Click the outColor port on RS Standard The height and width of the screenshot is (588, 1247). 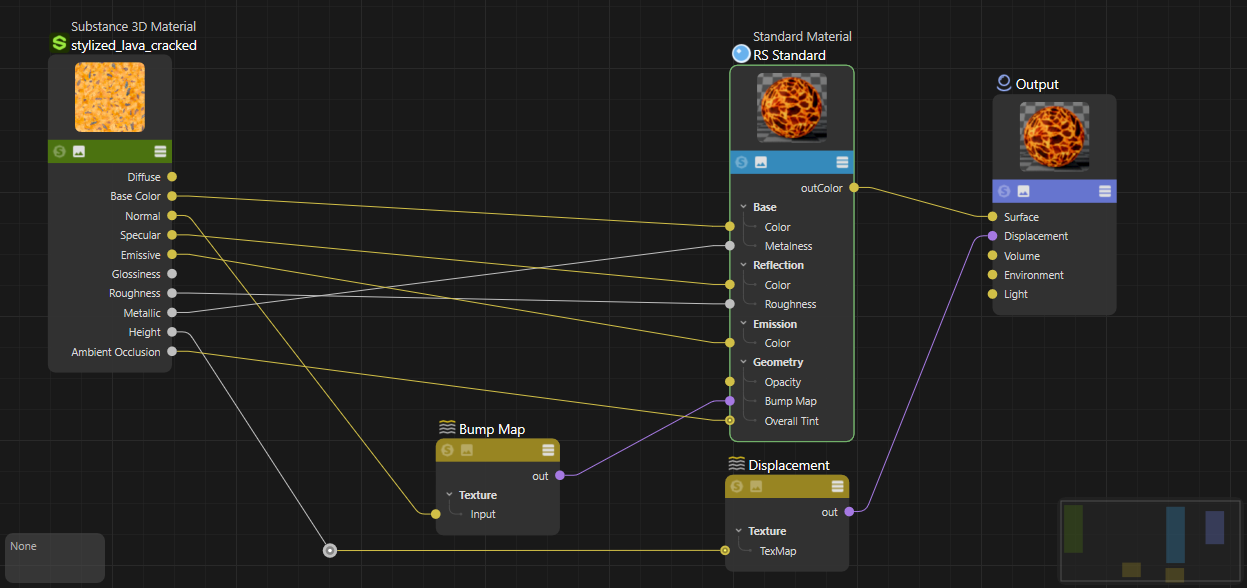tap(853, 187)
